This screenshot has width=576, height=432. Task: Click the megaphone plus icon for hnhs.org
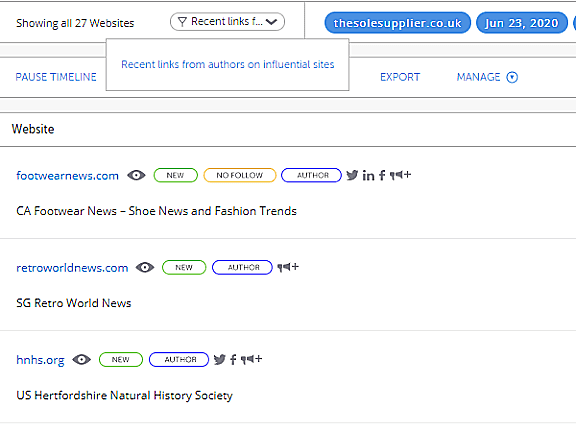coord(251,359)
